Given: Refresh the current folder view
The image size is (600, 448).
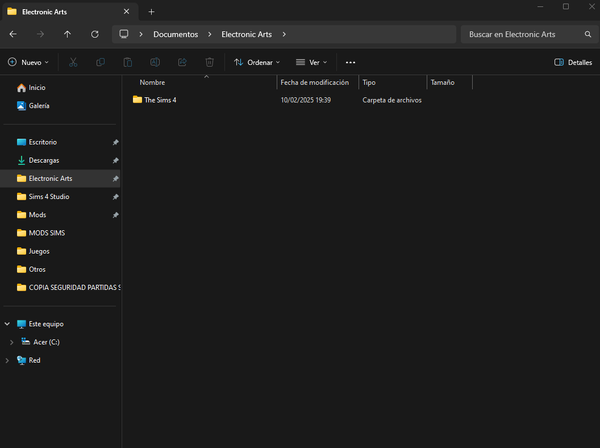Looking at the screenshot, I should 95,34.
